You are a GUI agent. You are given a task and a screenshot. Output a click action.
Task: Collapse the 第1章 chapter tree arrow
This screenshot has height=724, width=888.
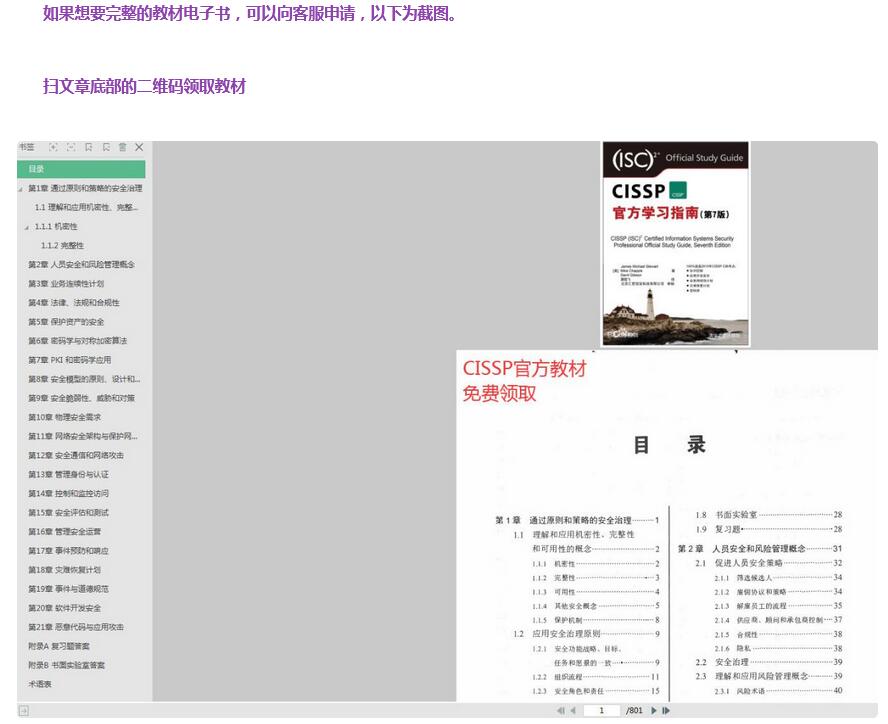coord(20,189)
